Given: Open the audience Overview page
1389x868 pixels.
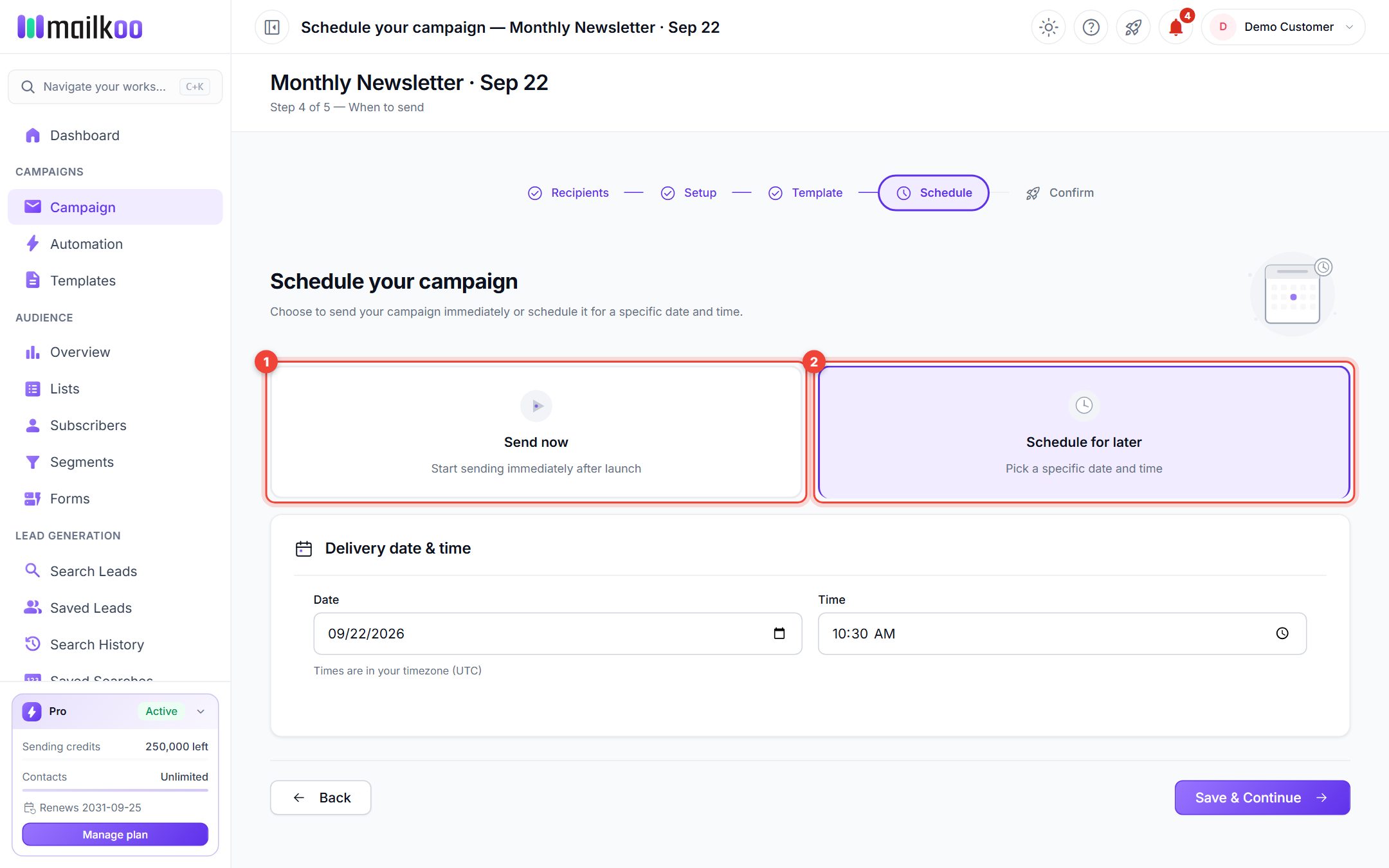Looking at the screenshot, I should [115, 352].
